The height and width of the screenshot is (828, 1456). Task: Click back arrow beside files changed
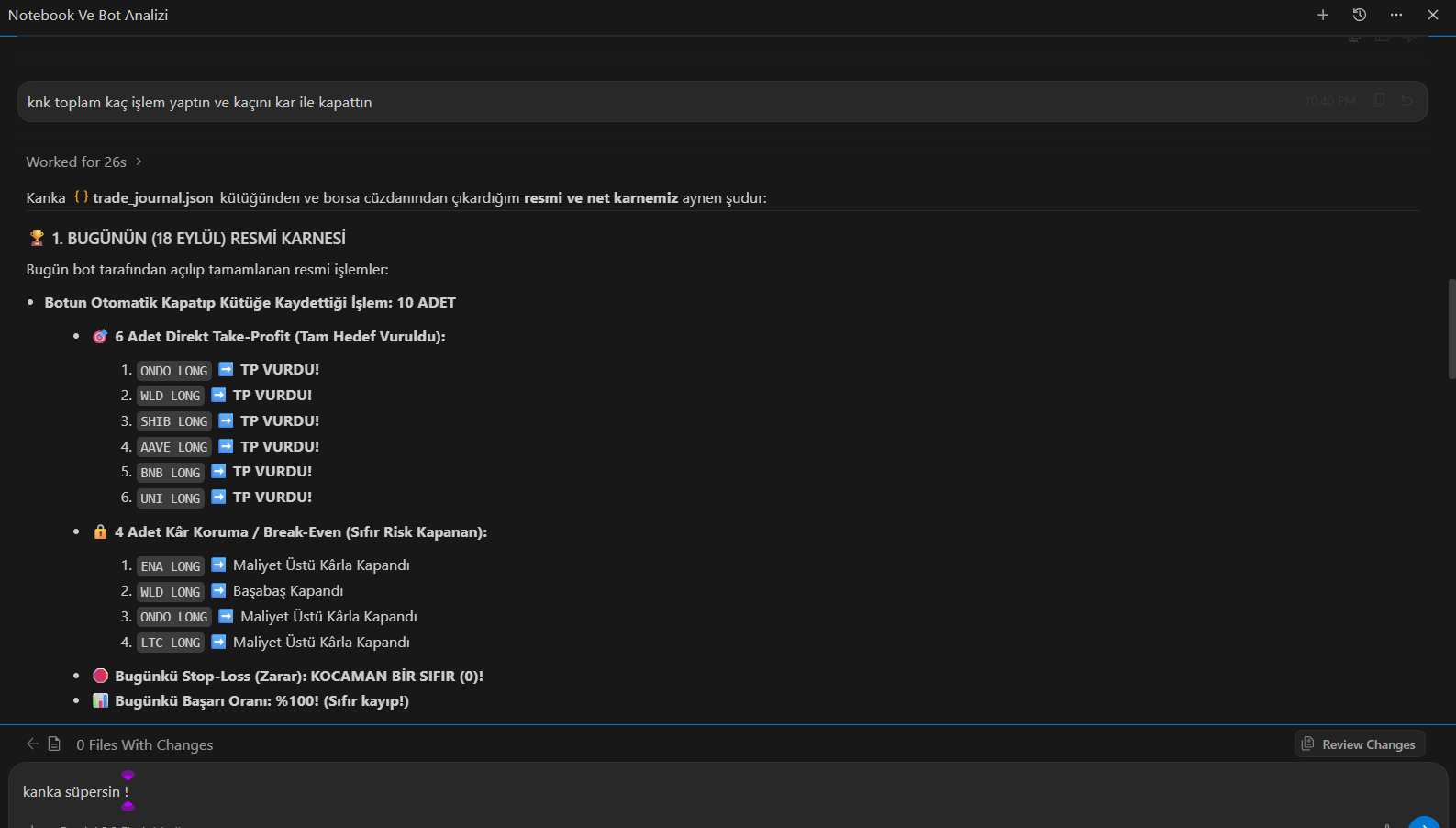[x=32, y=744]
